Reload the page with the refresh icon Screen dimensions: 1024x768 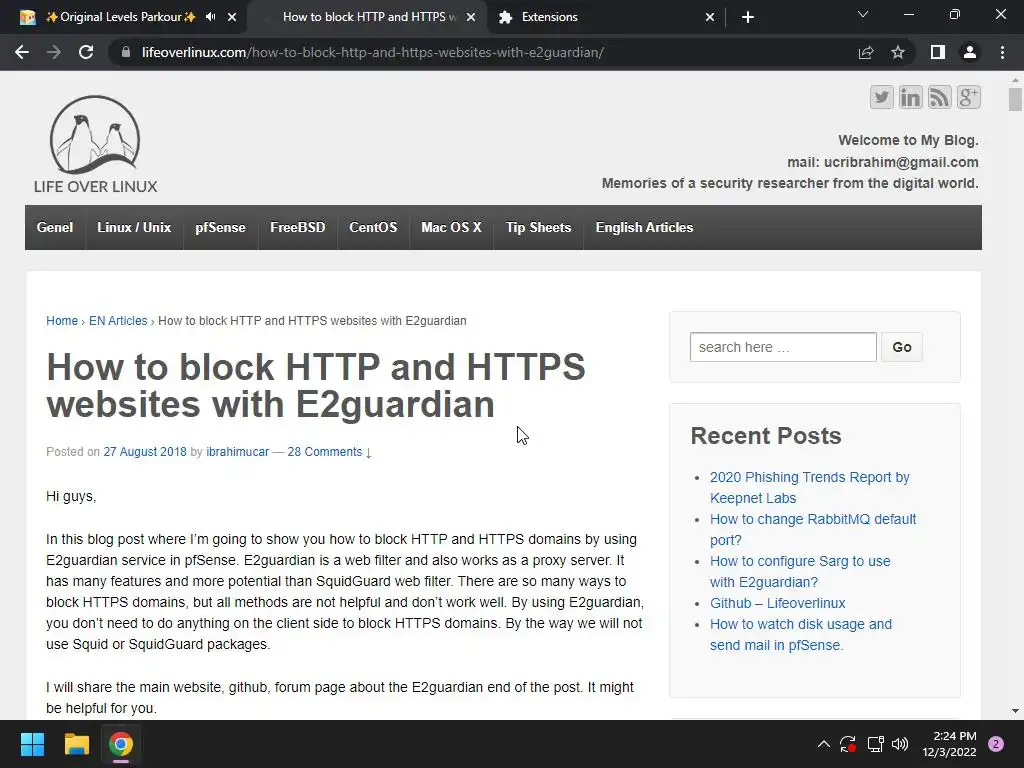pyautogui.click(x=86, y=52)
